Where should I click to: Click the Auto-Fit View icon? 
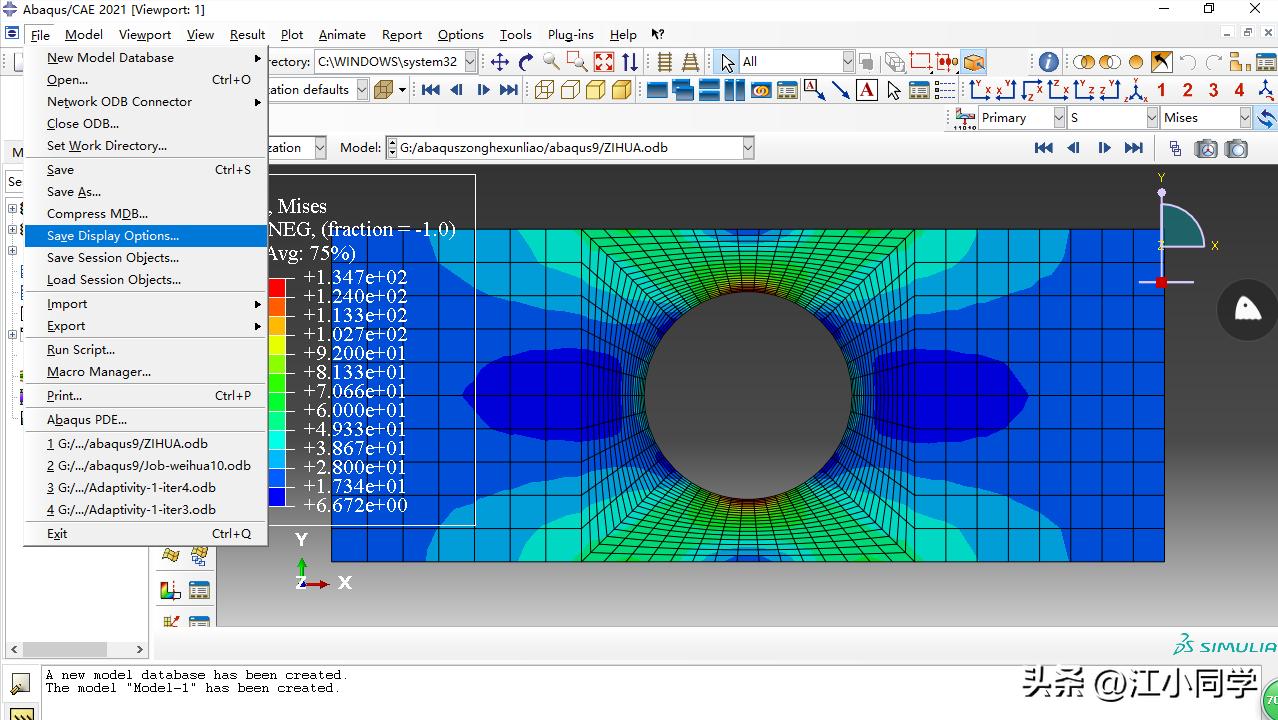pos(604,62)
